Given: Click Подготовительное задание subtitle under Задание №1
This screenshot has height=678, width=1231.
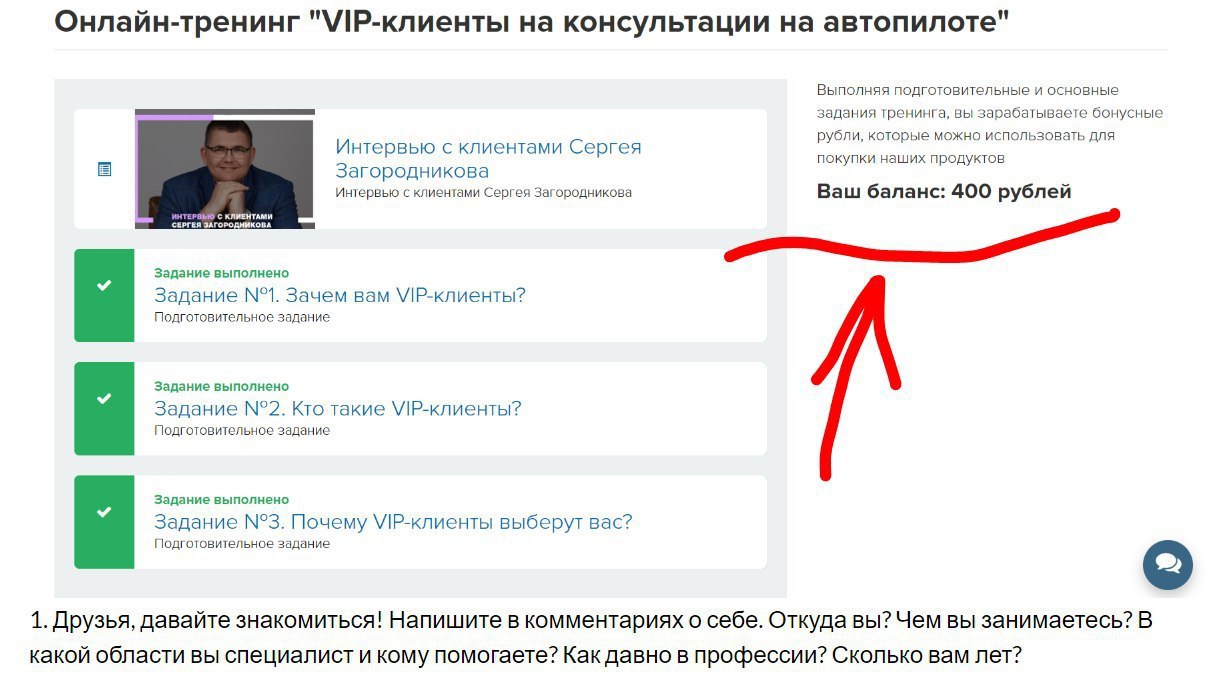Looking at the screenshot, I should tap(242, 317).
